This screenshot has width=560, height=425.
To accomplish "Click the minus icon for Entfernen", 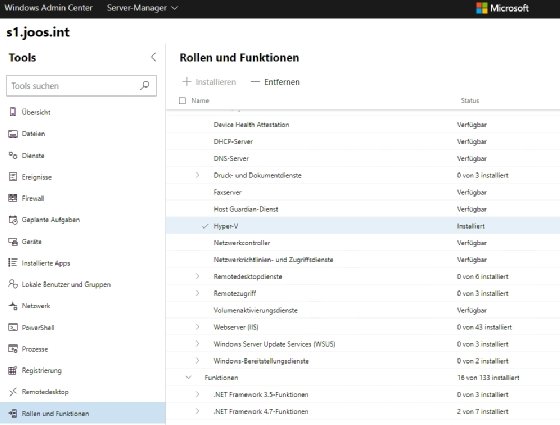I will 255,82.
